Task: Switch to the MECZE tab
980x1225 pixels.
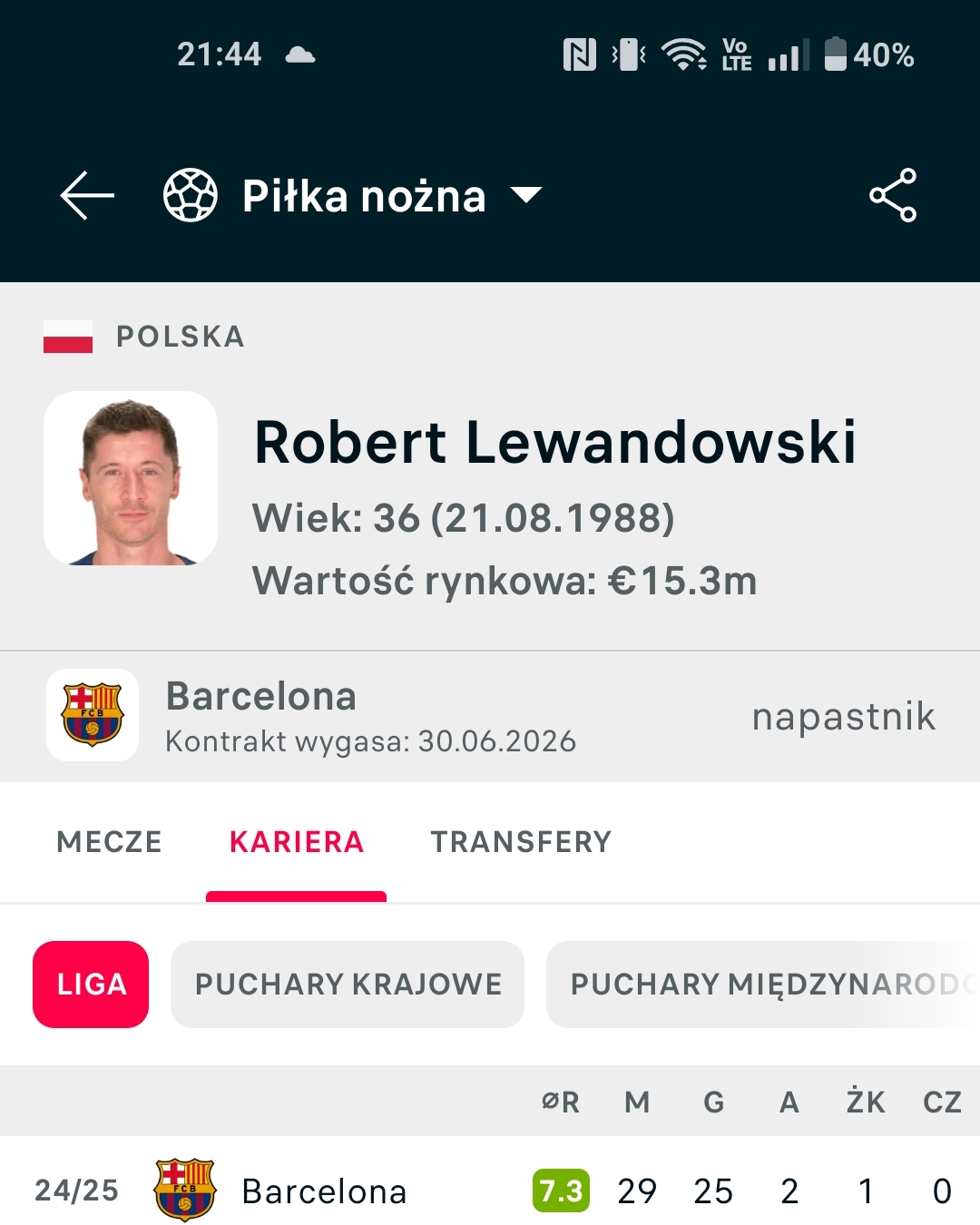Action: 109,842
